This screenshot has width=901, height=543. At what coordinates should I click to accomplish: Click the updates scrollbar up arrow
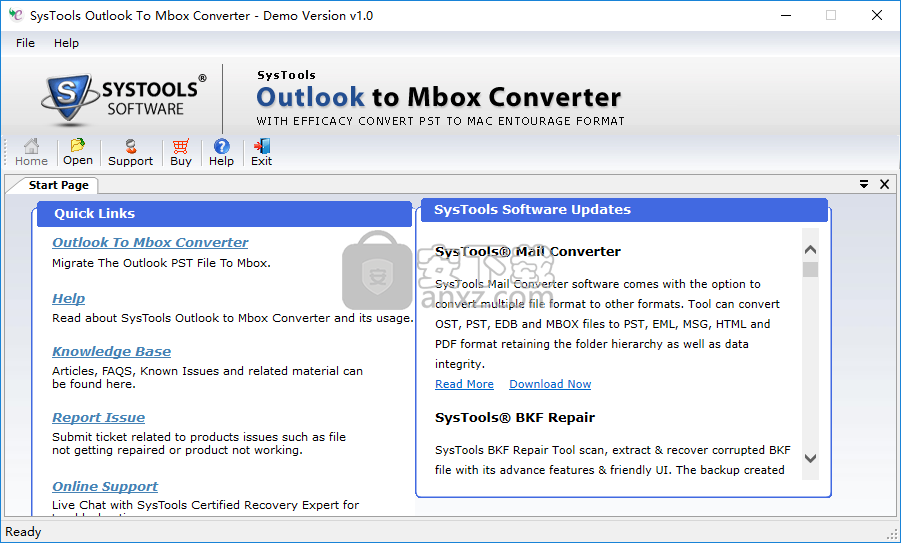pos(810,249)
